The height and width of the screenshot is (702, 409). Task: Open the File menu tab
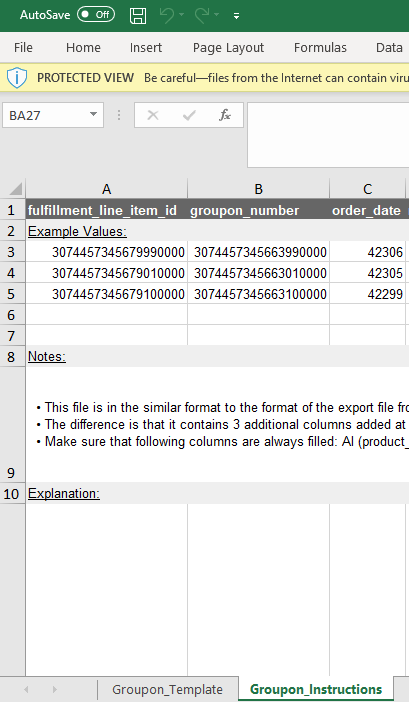coord(23,47)
